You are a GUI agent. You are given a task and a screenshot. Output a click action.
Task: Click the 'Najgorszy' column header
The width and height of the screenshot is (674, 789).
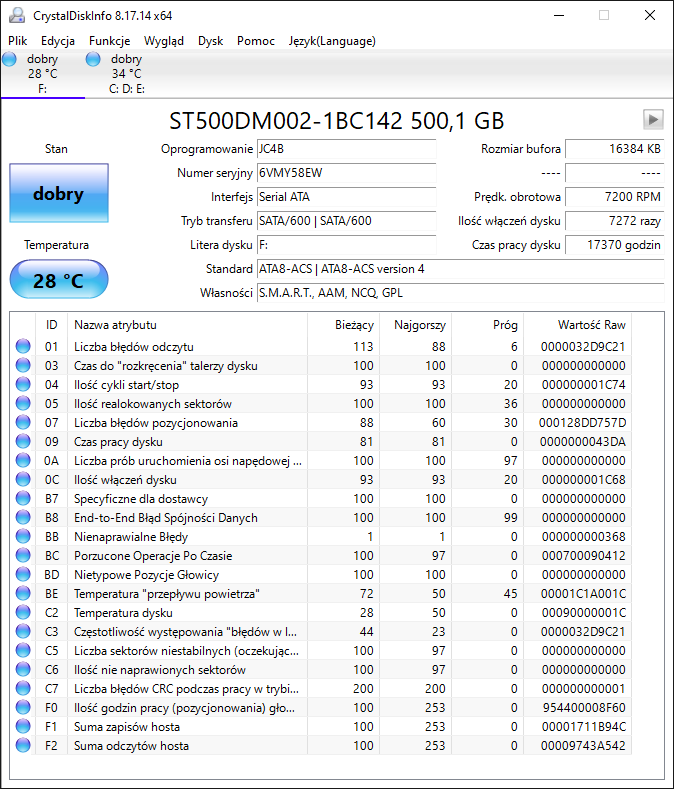point(415,325)
